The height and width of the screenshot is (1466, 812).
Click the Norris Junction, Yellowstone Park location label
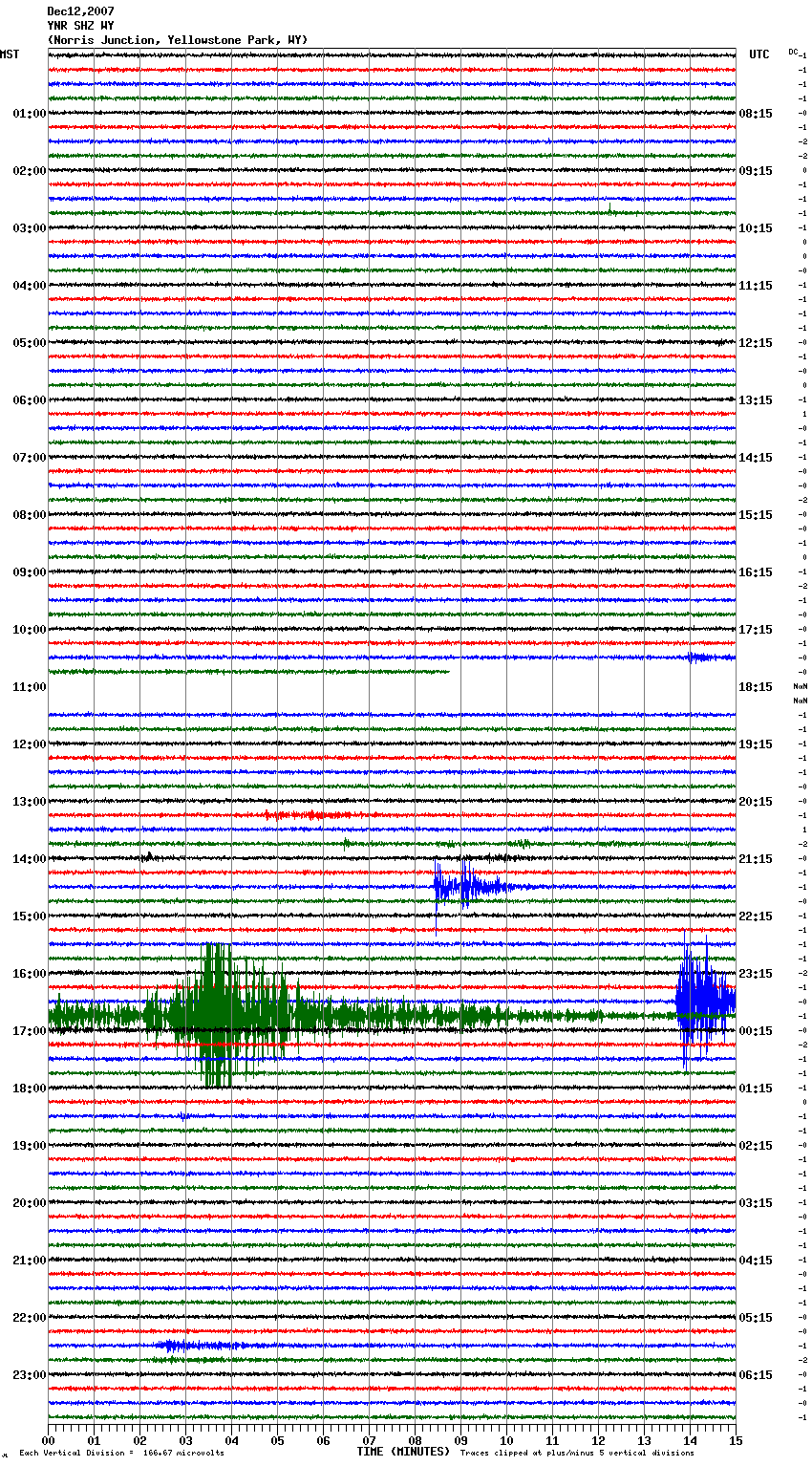(178, 40)
